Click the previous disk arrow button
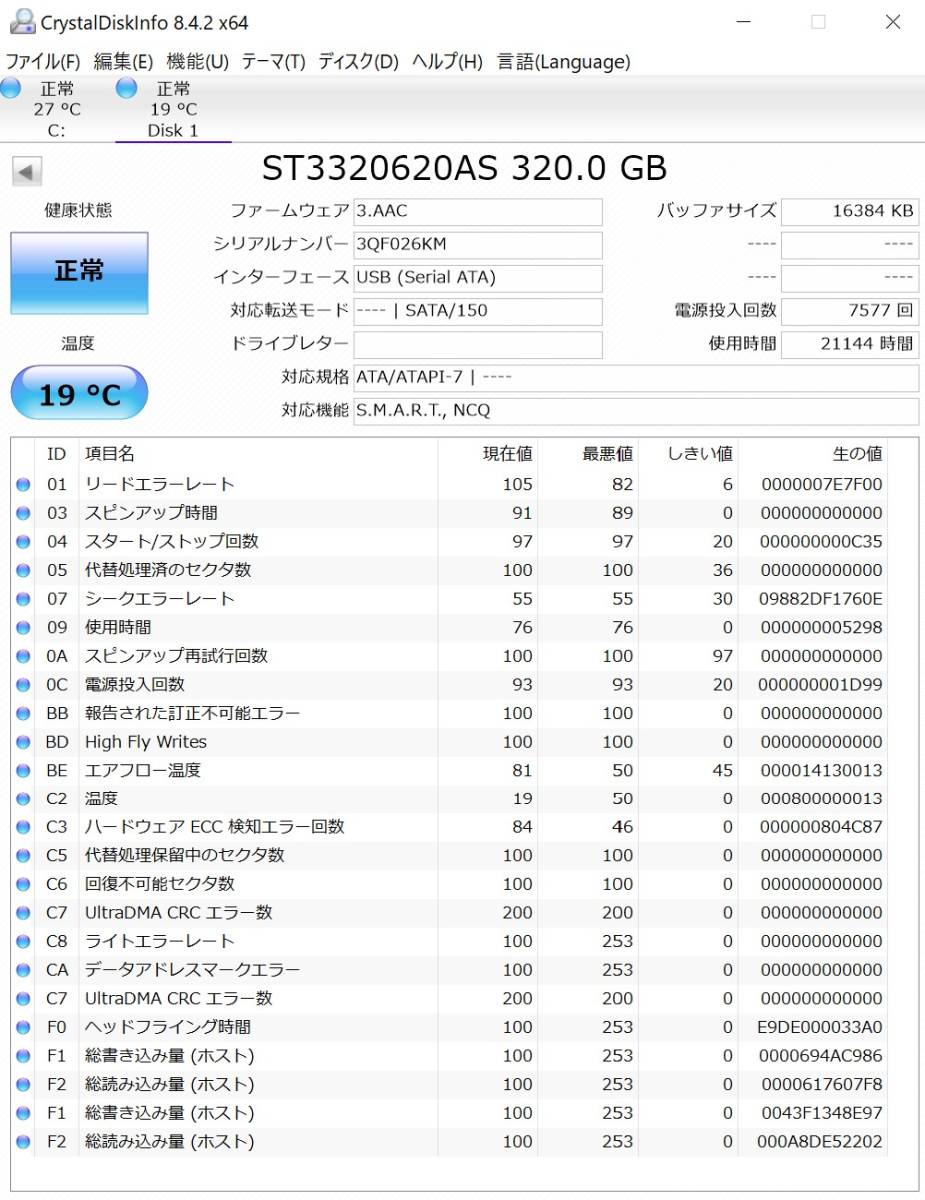Image resolution: width=925 pixels, height=1200 pixels. 26,172
